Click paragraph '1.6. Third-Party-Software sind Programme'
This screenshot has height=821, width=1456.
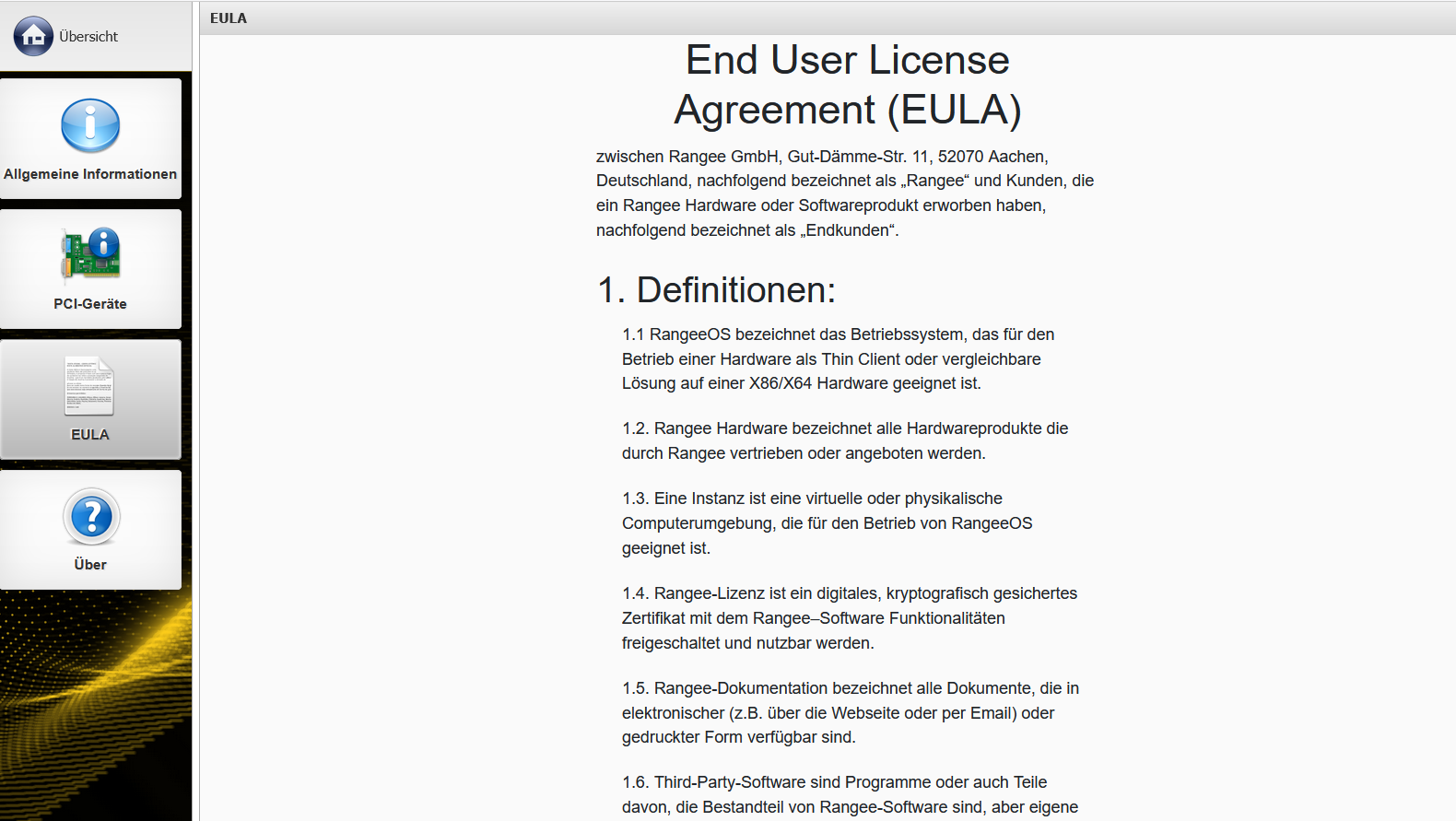coord(850,795)
